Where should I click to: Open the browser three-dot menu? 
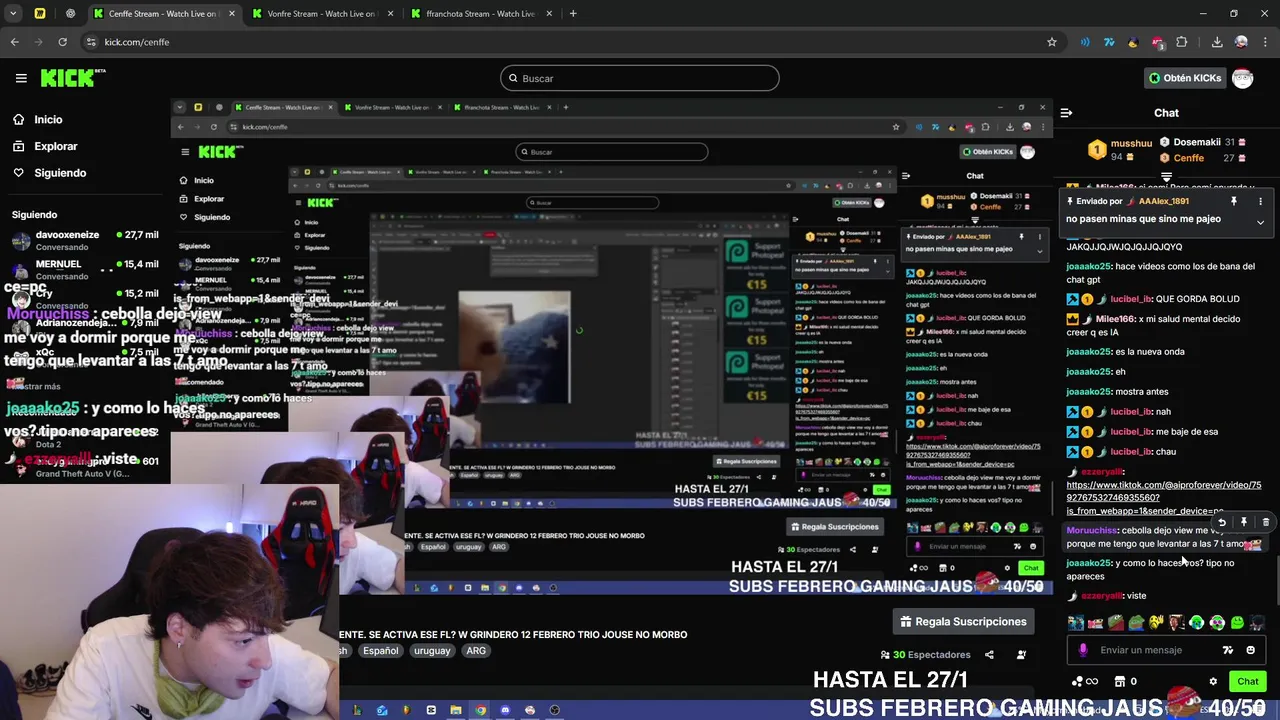pos(1265,42)
